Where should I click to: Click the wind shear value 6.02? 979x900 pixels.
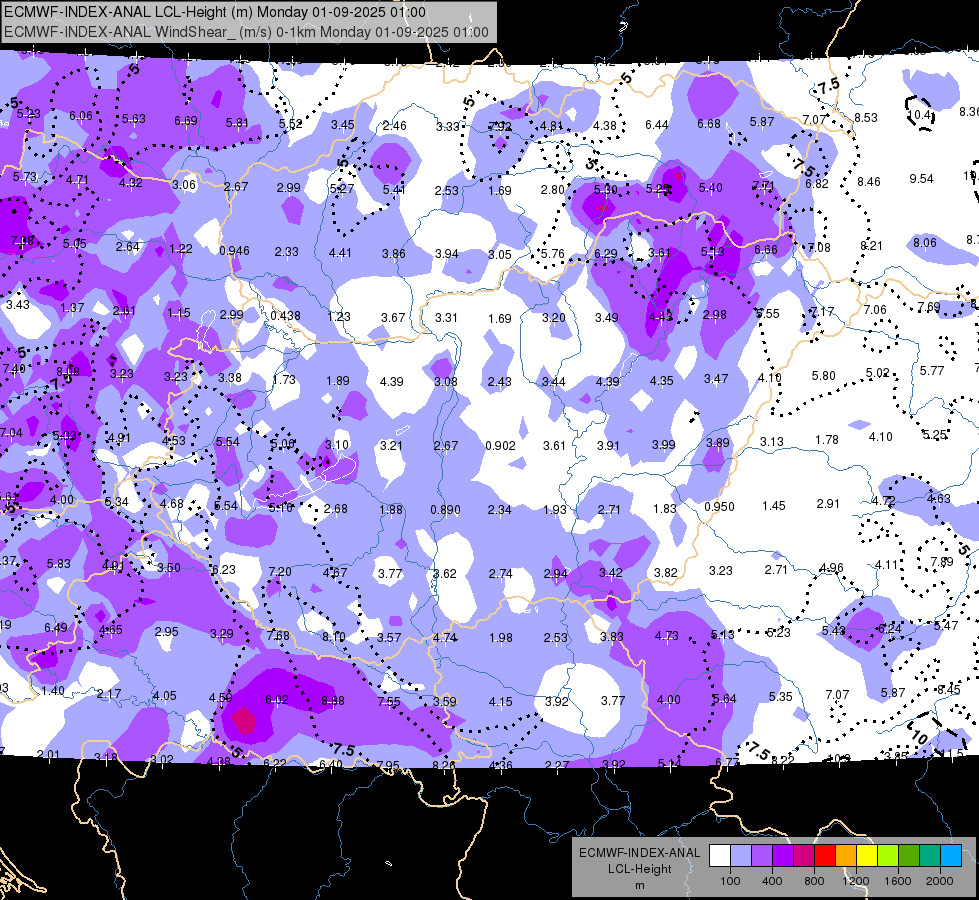(277, 700)
